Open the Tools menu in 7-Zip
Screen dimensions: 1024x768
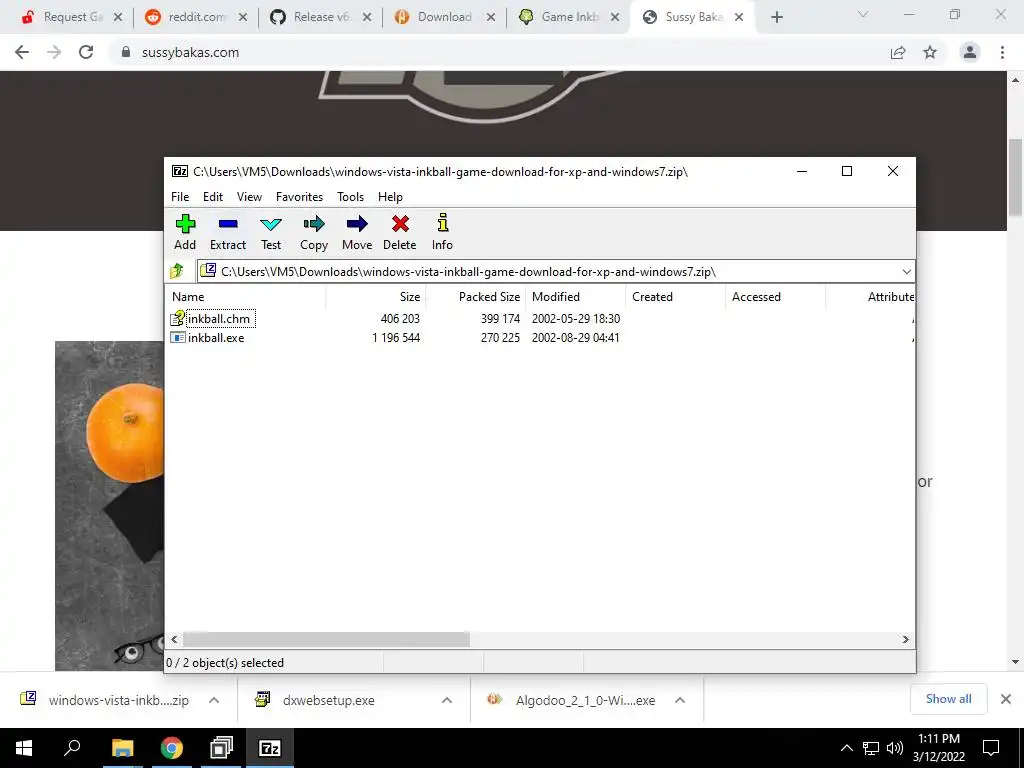point(350,197)
